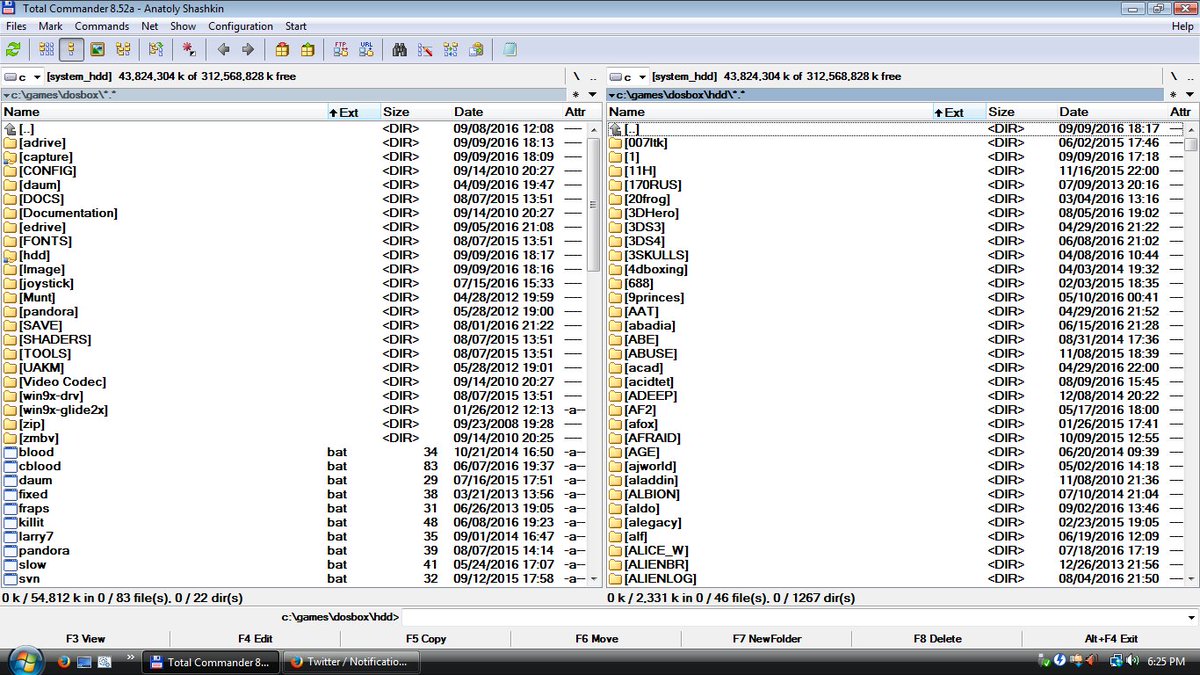
Task: Select the [ALBION] folder in right panel
Action: [652, 494]
